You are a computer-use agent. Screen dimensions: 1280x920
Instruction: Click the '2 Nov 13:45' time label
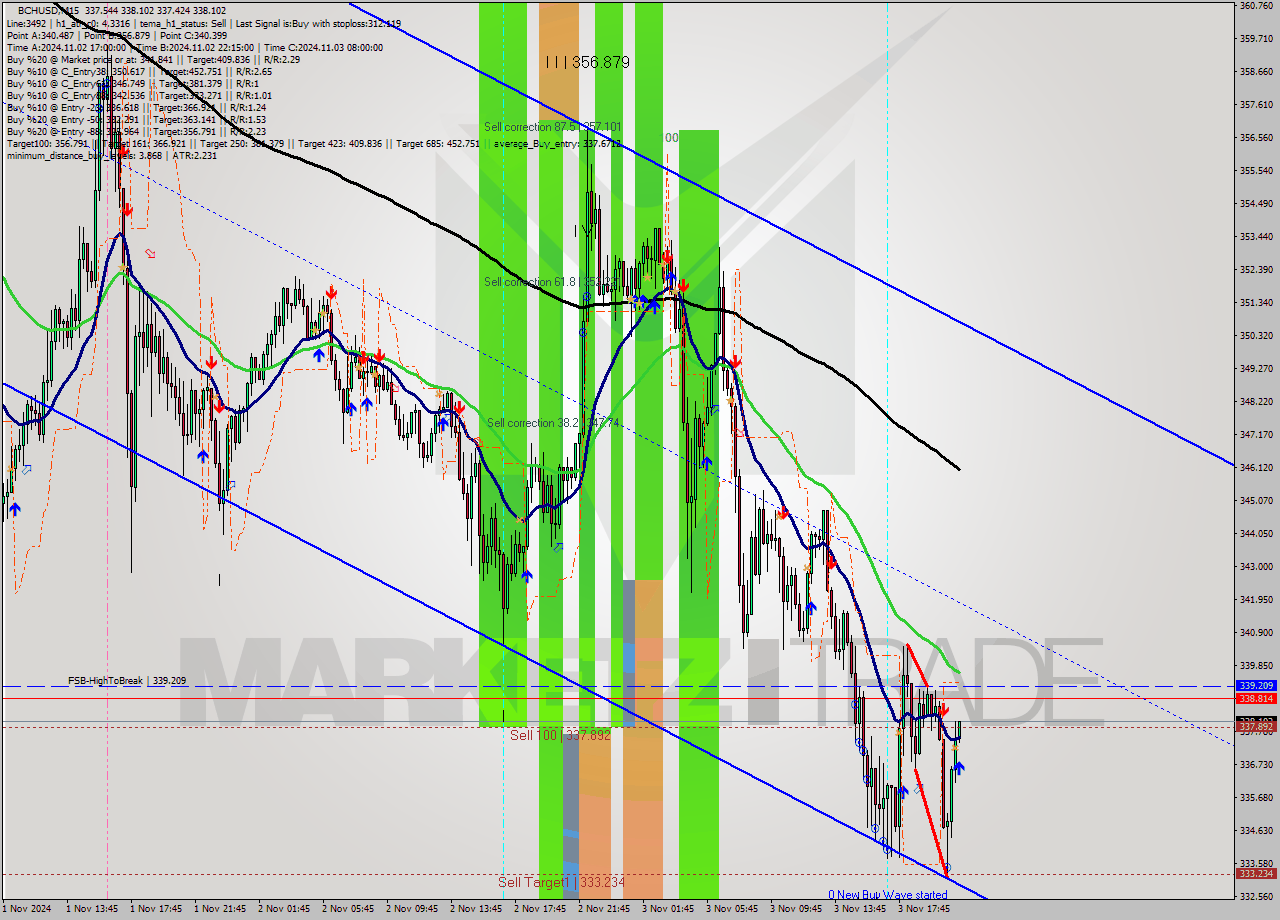click(x=476, y=909)
